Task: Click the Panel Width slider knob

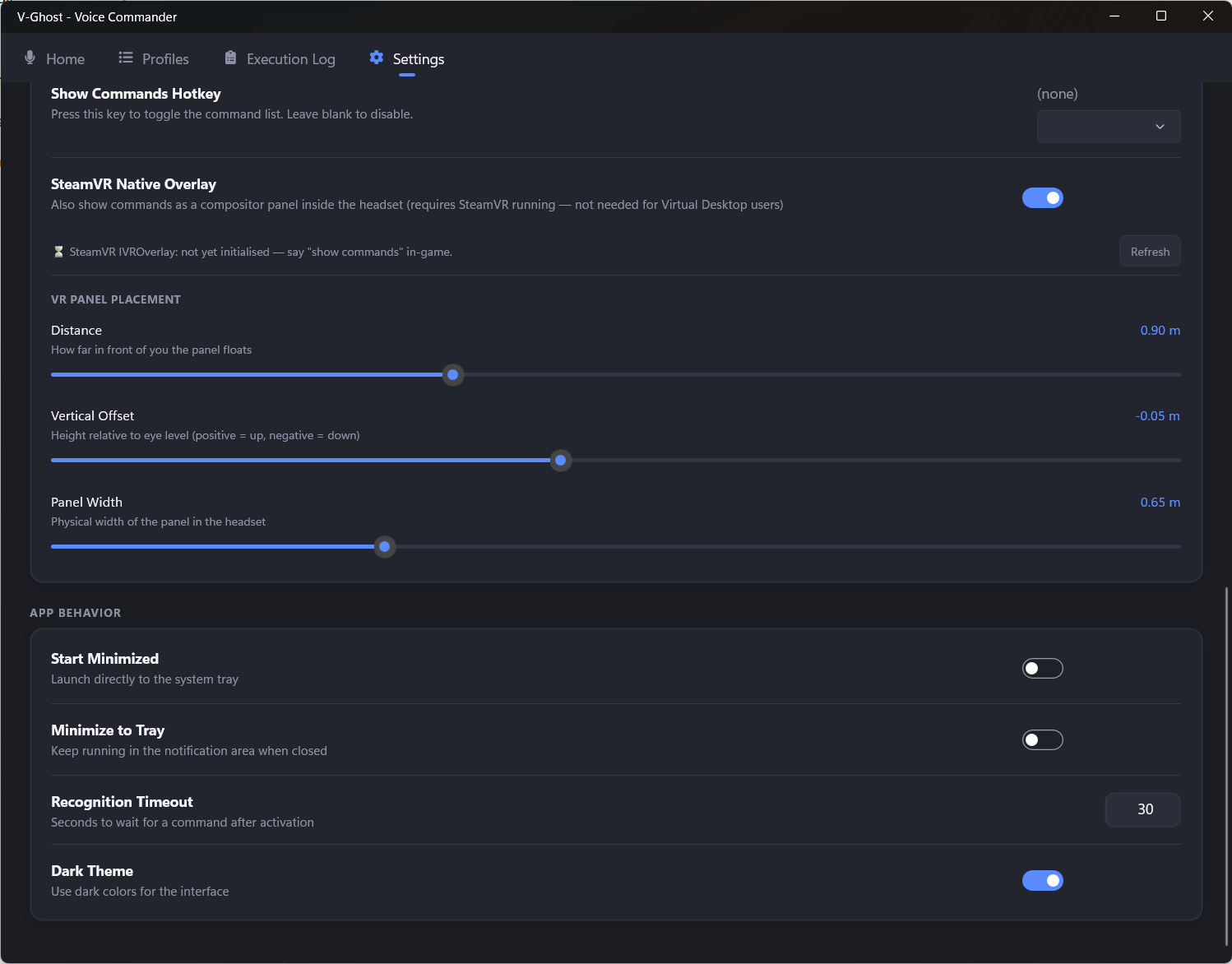Action: (x=384, y=547)
